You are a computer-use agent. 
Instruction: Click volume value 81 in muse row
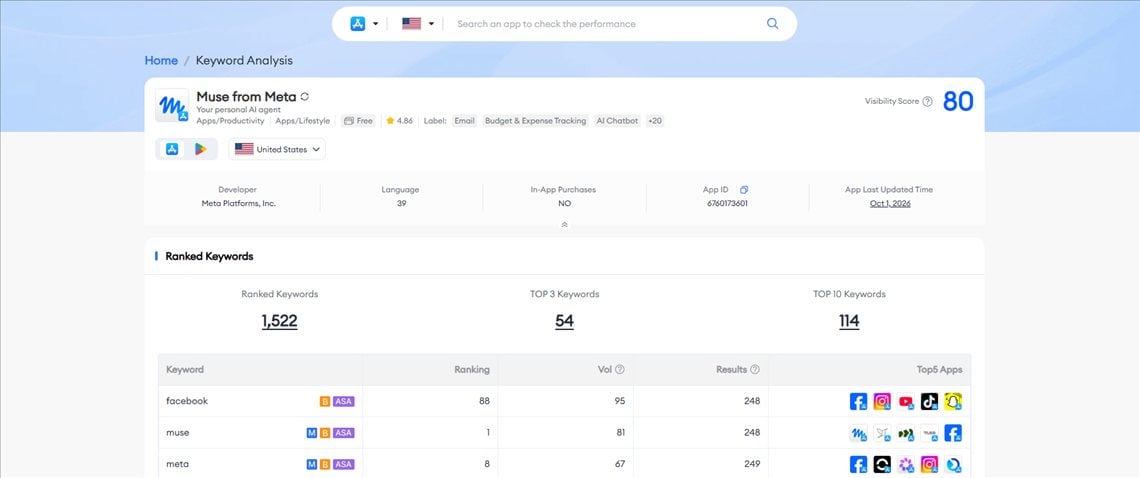click(x=620, y=432)
